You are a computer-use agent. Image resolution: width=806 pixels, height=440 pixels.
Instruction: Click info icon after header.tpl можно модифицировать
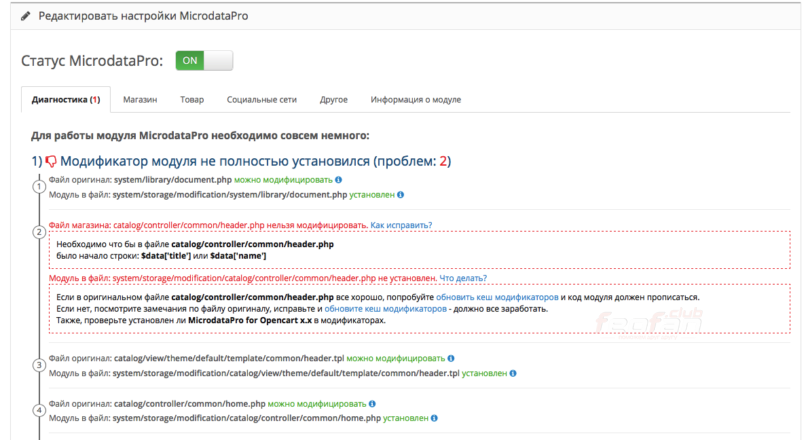point(451,358)
